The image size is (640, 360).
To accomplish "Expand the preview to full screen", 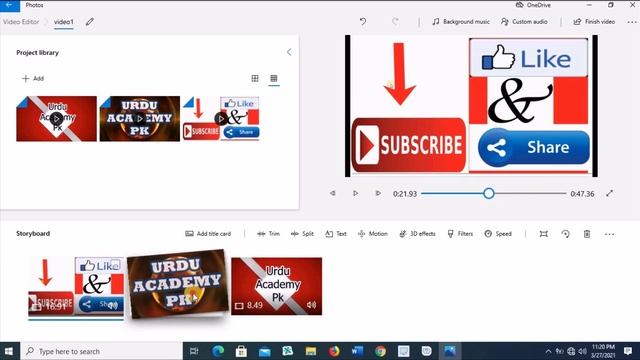I will [x=609, y=193].
